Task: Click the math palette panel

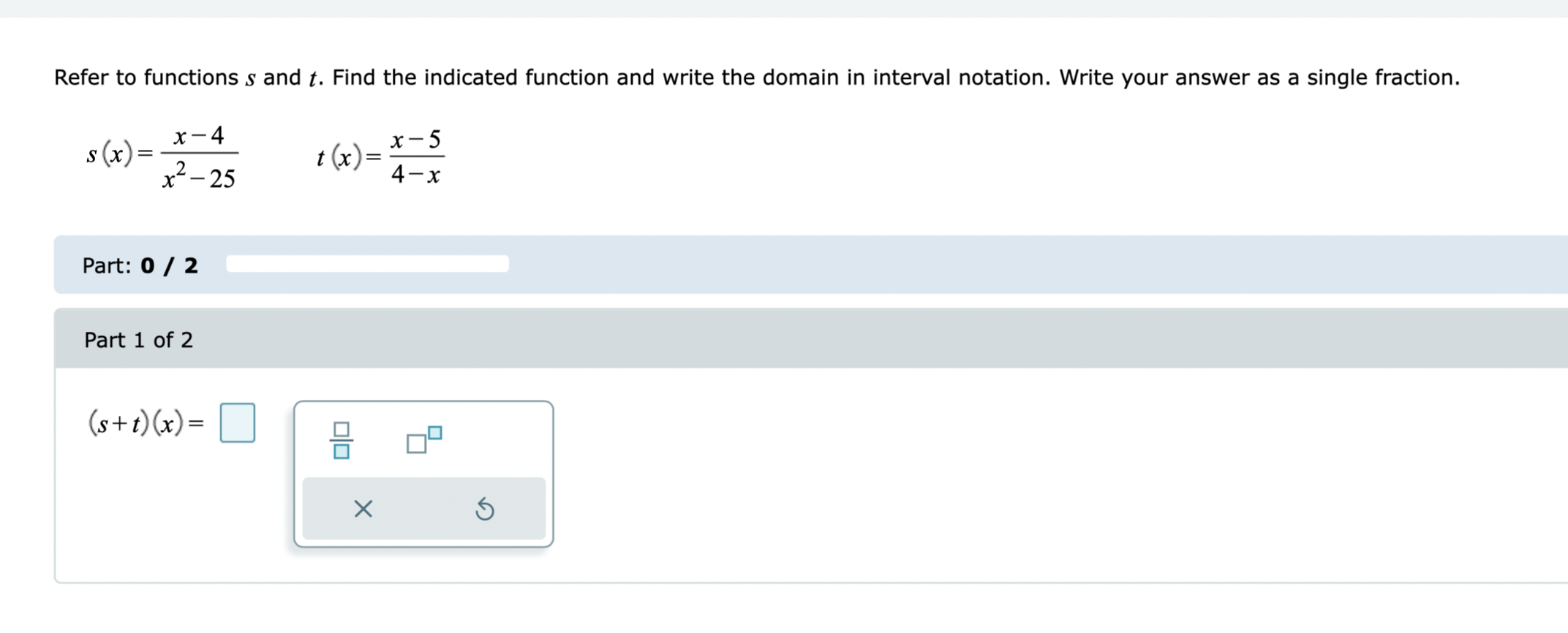Action: point(423,471)
